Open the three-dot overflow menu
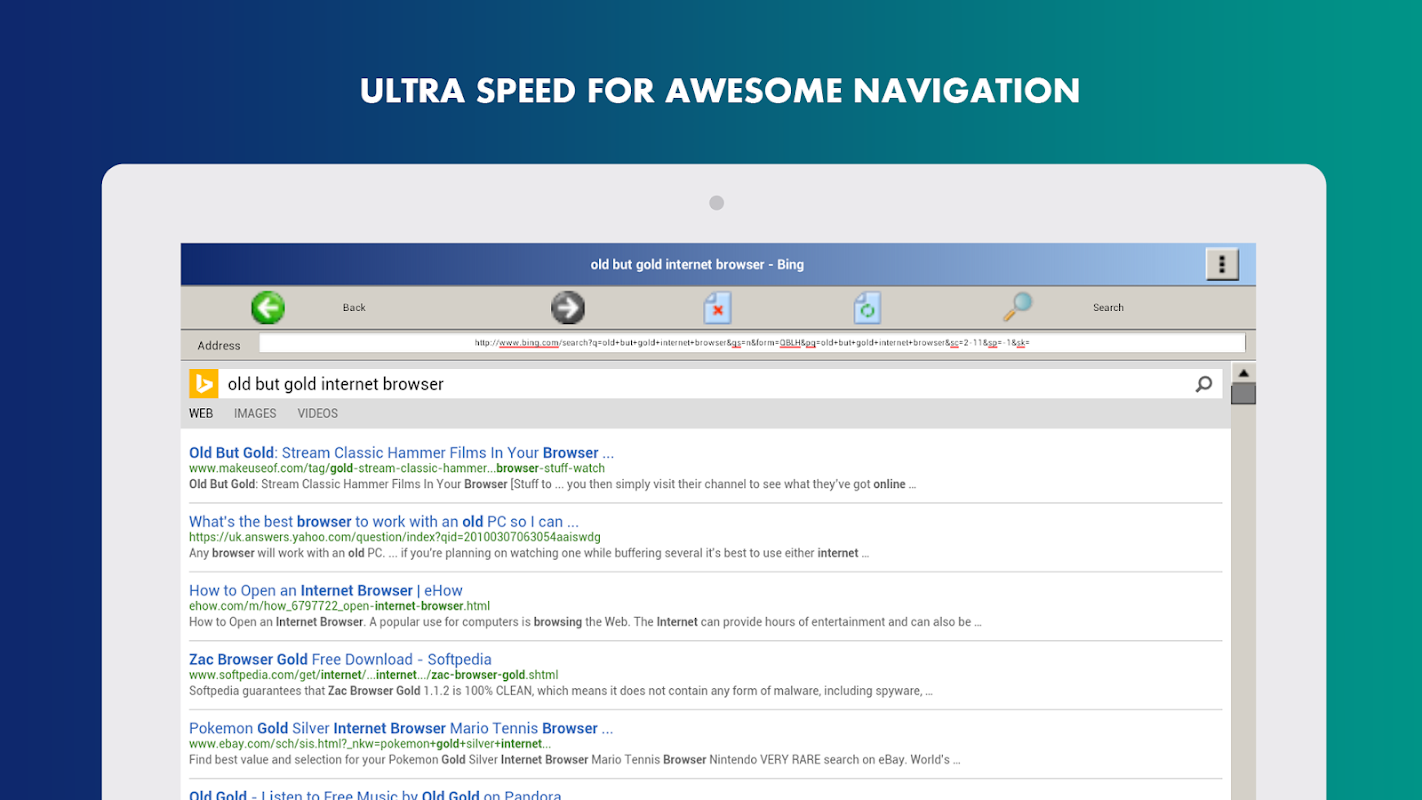The width and height of the screenshot is (1422, 800). (1221, 265)
